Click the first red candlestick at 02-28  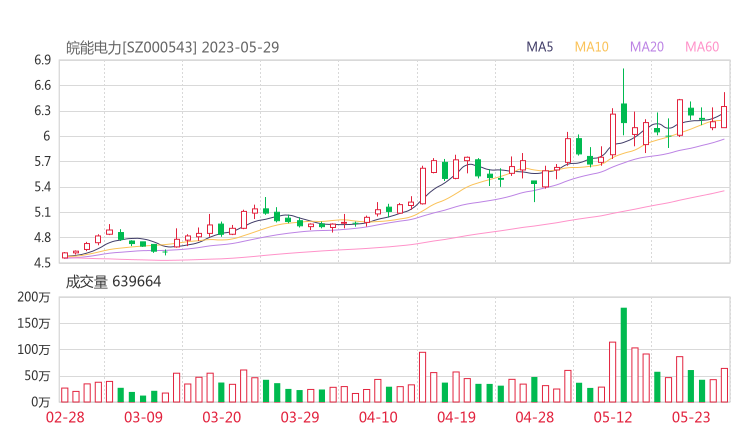click(x=65, y=255)
